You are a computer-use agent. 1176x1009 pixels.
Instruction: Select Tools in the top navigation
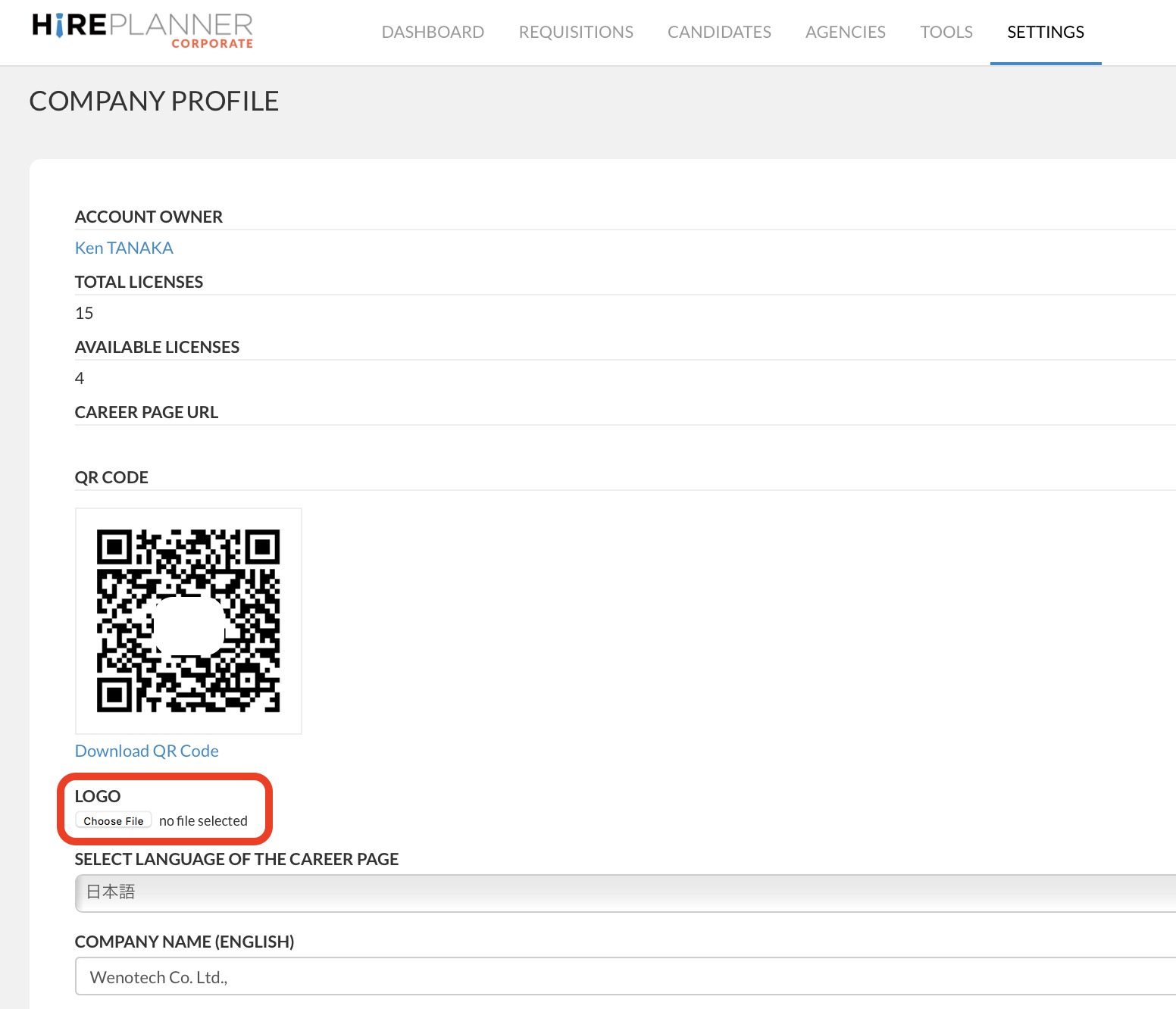point(946,32)
